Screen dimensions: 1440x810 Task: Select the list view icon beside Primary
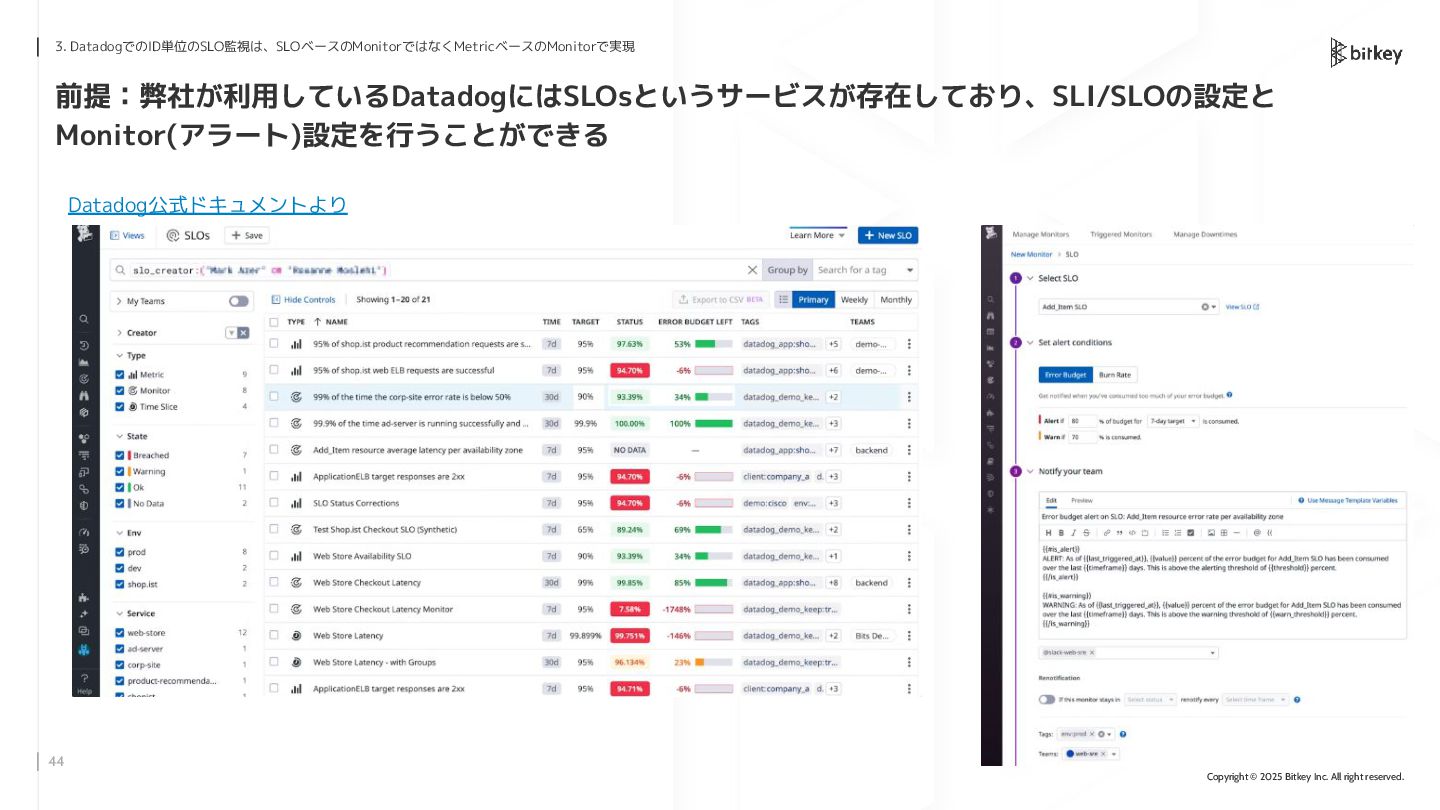point(783,299)
